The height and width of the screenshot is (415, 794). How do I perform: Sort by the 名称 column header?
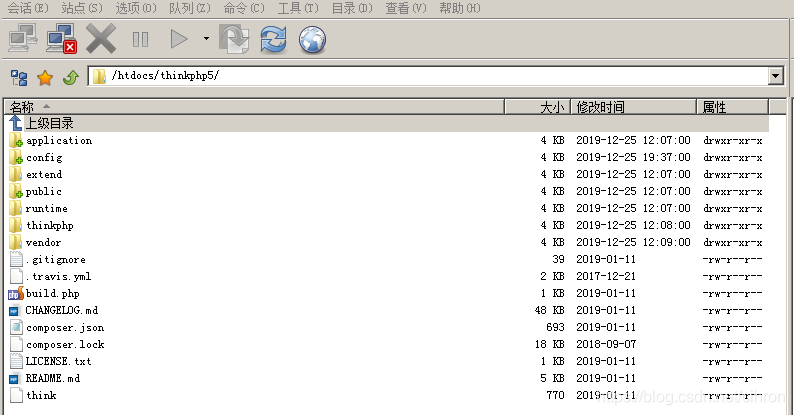point(255,107)
